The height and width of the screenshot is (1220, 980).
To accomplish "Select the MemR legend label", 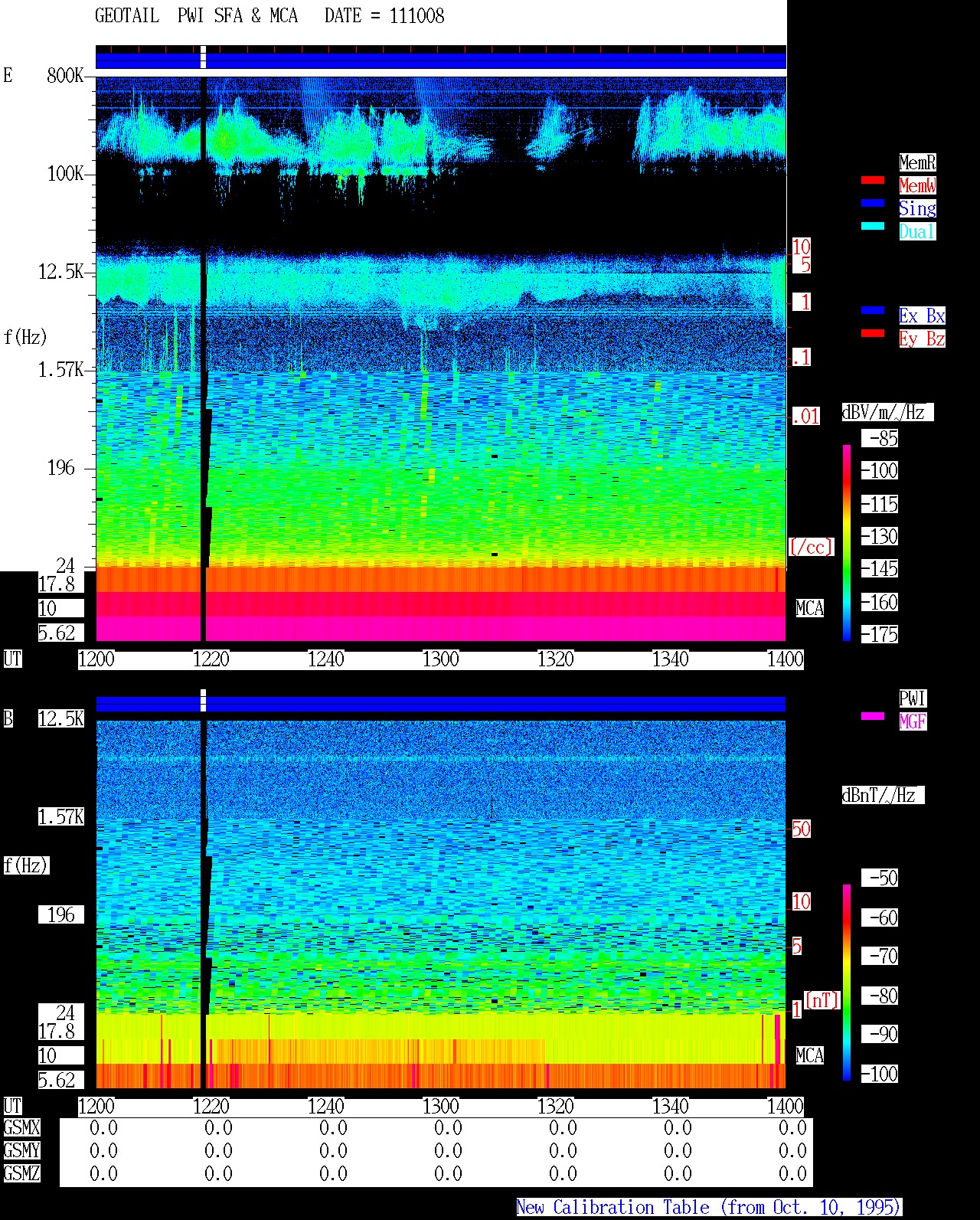I will tap(917, 162).
